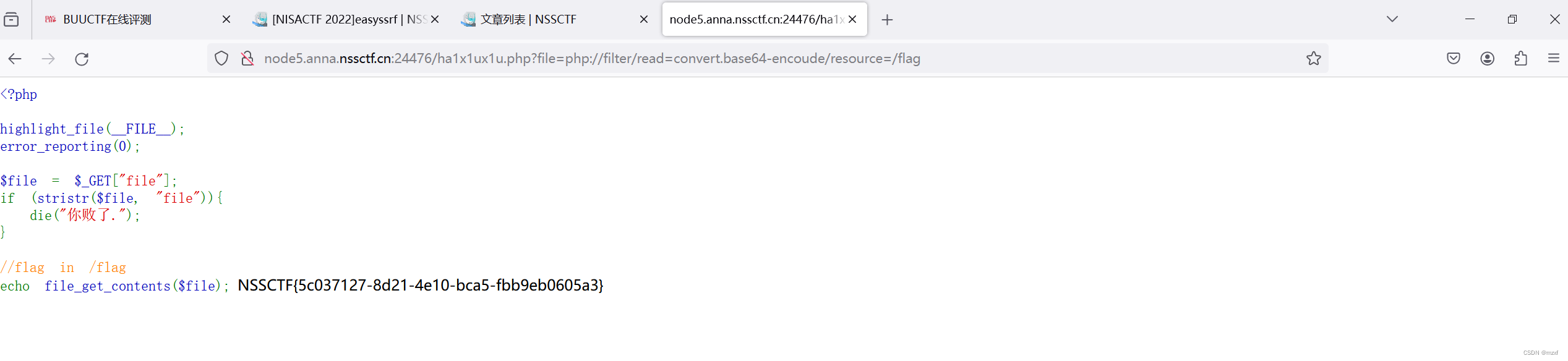Close the active node5.anna.nssctf.cn tab
The height and width of the screenshot is (361, 1568).
(852, 19)
